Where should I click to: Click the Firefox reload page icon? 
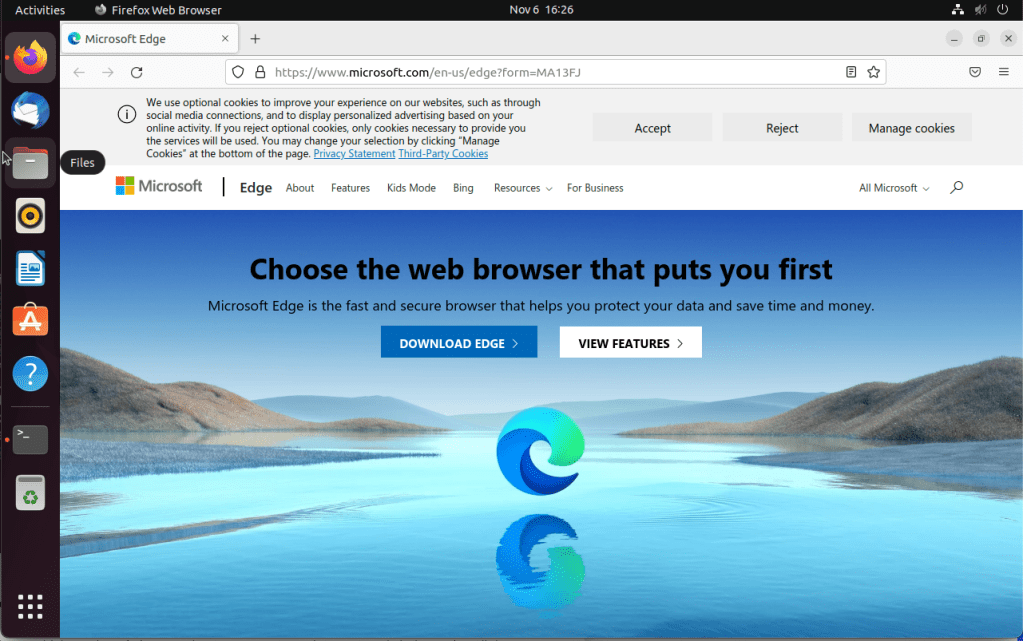click(x=137, y=72)
